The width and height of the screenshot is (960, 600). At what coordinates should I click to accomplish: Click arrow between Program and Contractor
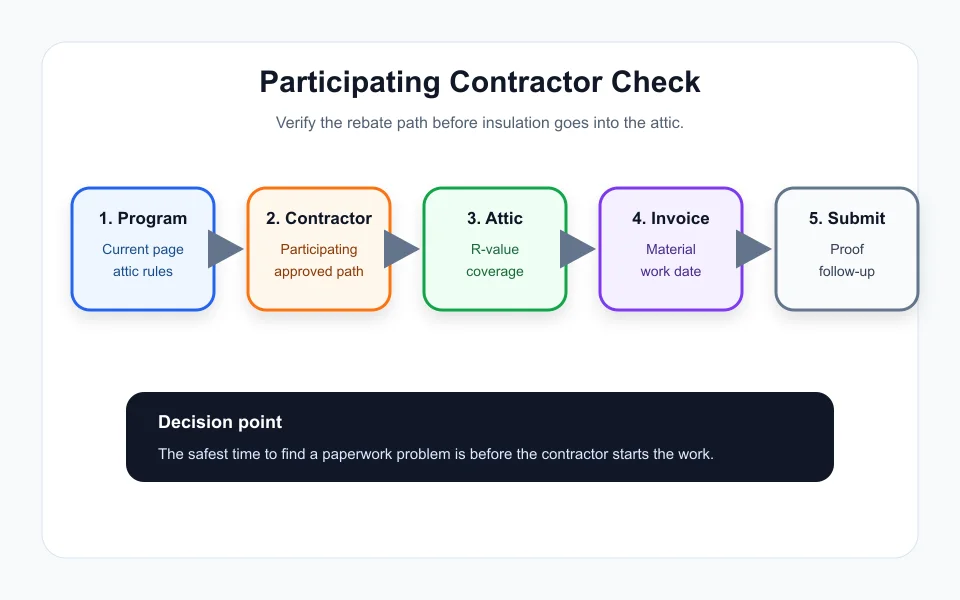(x=225, y=249)
